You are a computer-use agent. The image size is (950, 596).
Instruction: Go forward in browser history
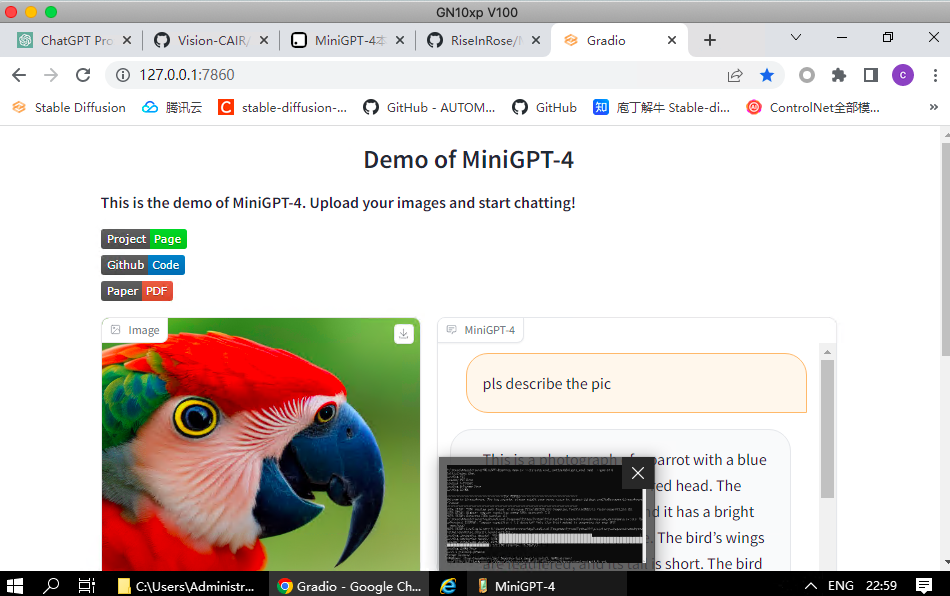(x=51, y=75)
